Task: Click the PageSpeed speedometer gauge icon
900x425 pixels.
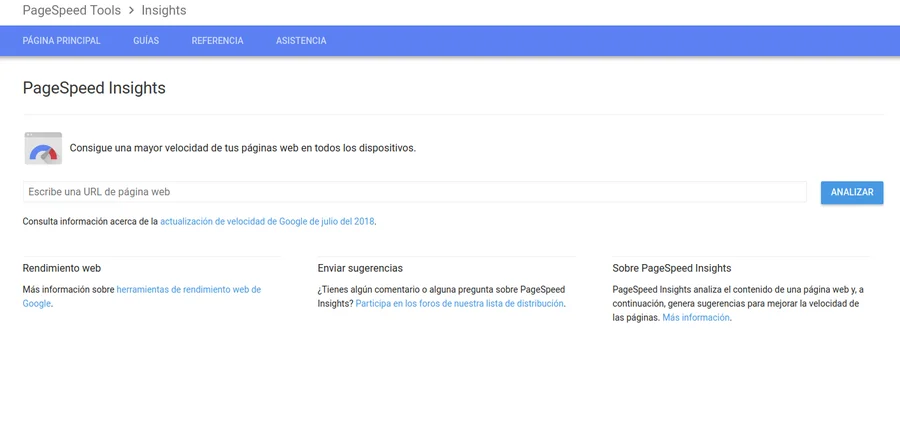Action: click(43, 148)
